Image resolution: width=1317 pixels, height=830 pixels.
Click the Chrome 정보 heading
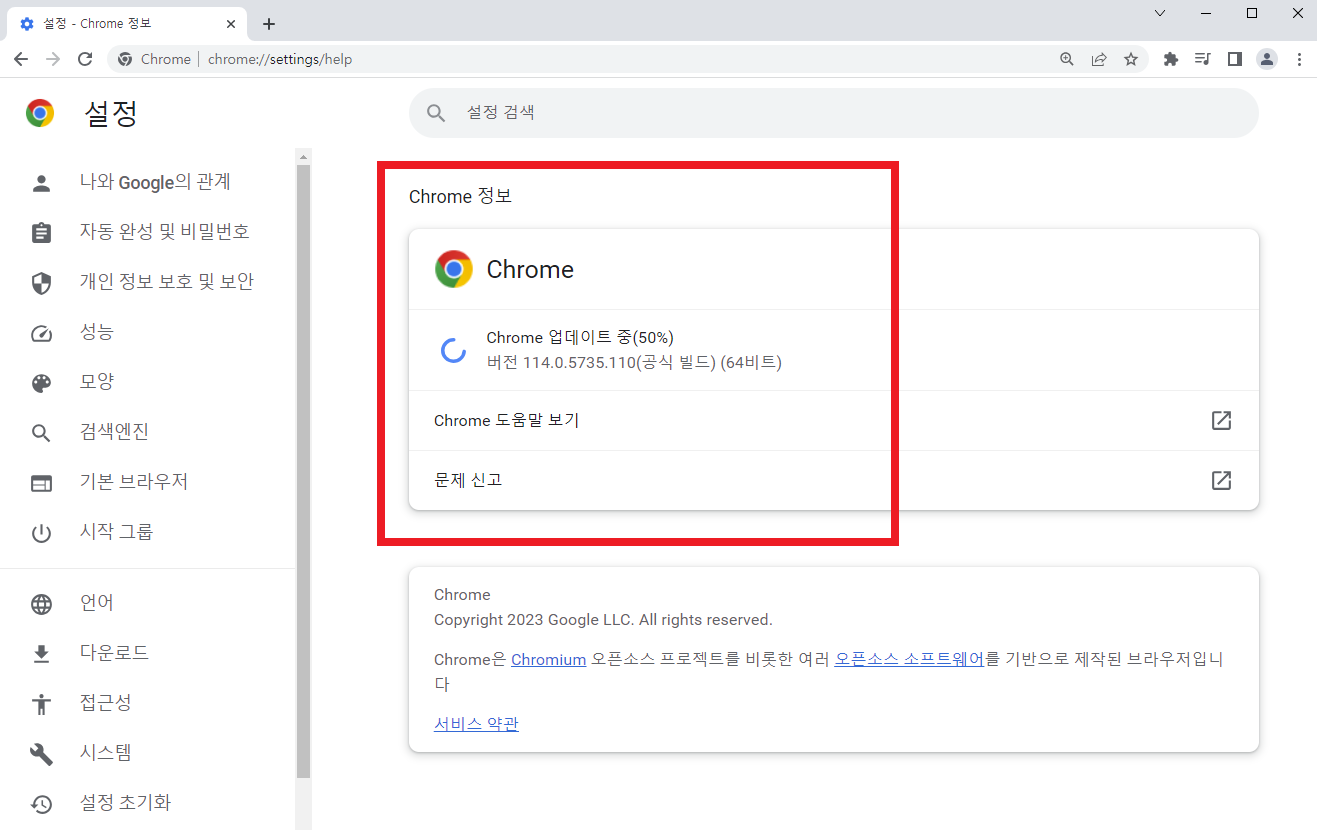[x=460, y=196]
